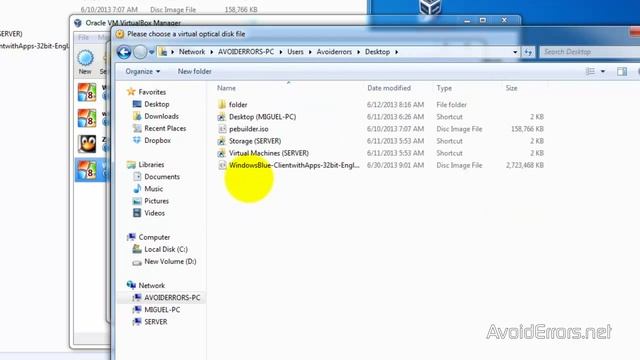
Task: Click the pebuilder.iso file name
Action: click(249, 129)
